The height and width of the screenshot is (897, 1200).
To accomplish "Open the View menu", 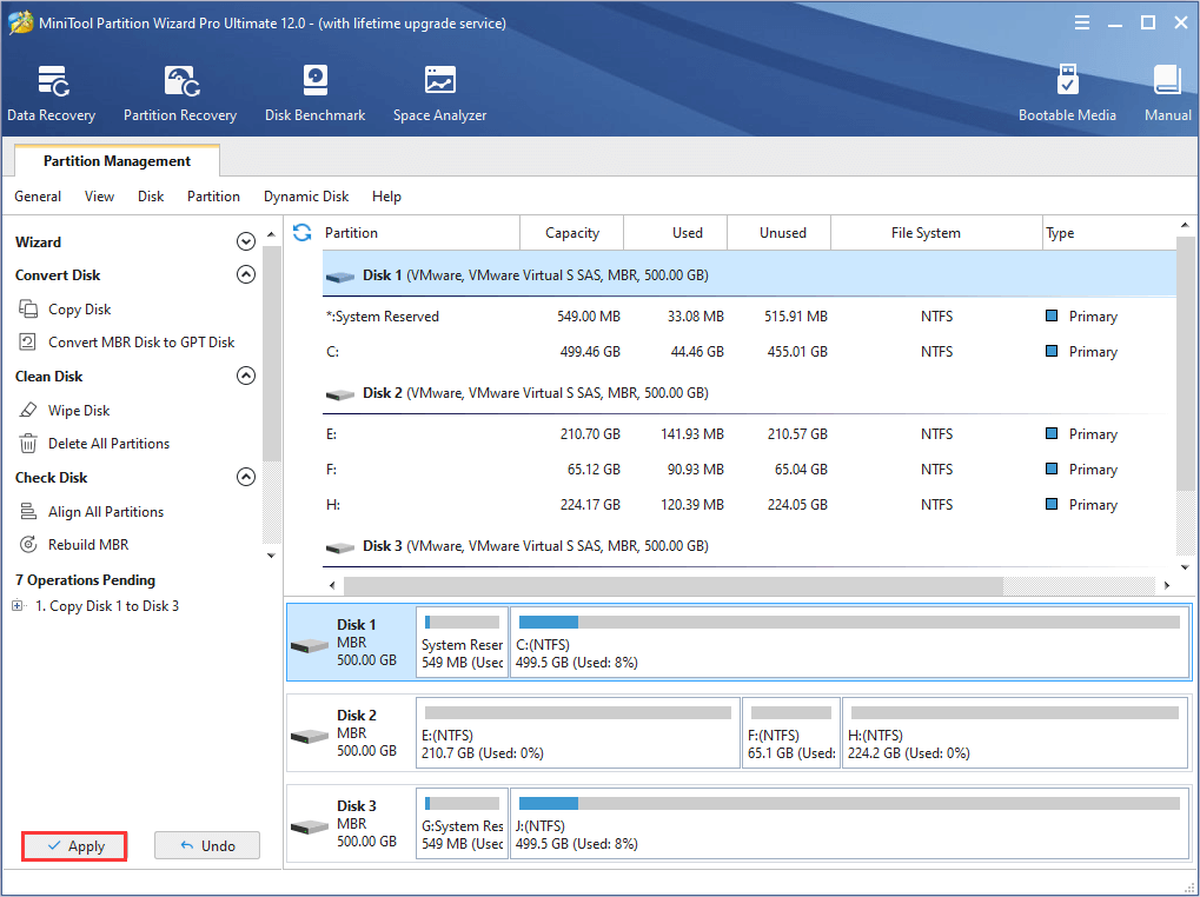I will [99, 196].
